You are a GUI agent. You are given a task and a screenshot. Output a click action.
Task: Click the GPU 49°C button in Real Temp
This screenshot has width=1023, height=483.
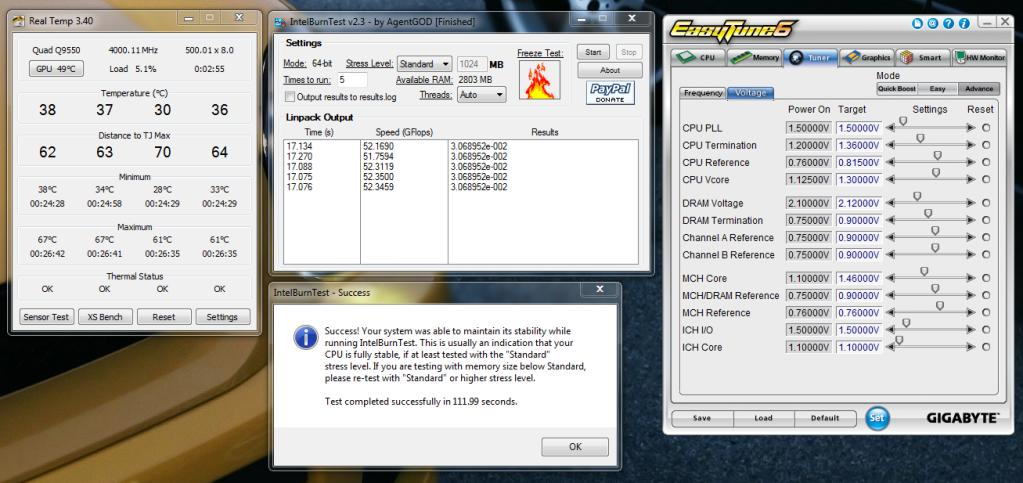tap(56, 69)
